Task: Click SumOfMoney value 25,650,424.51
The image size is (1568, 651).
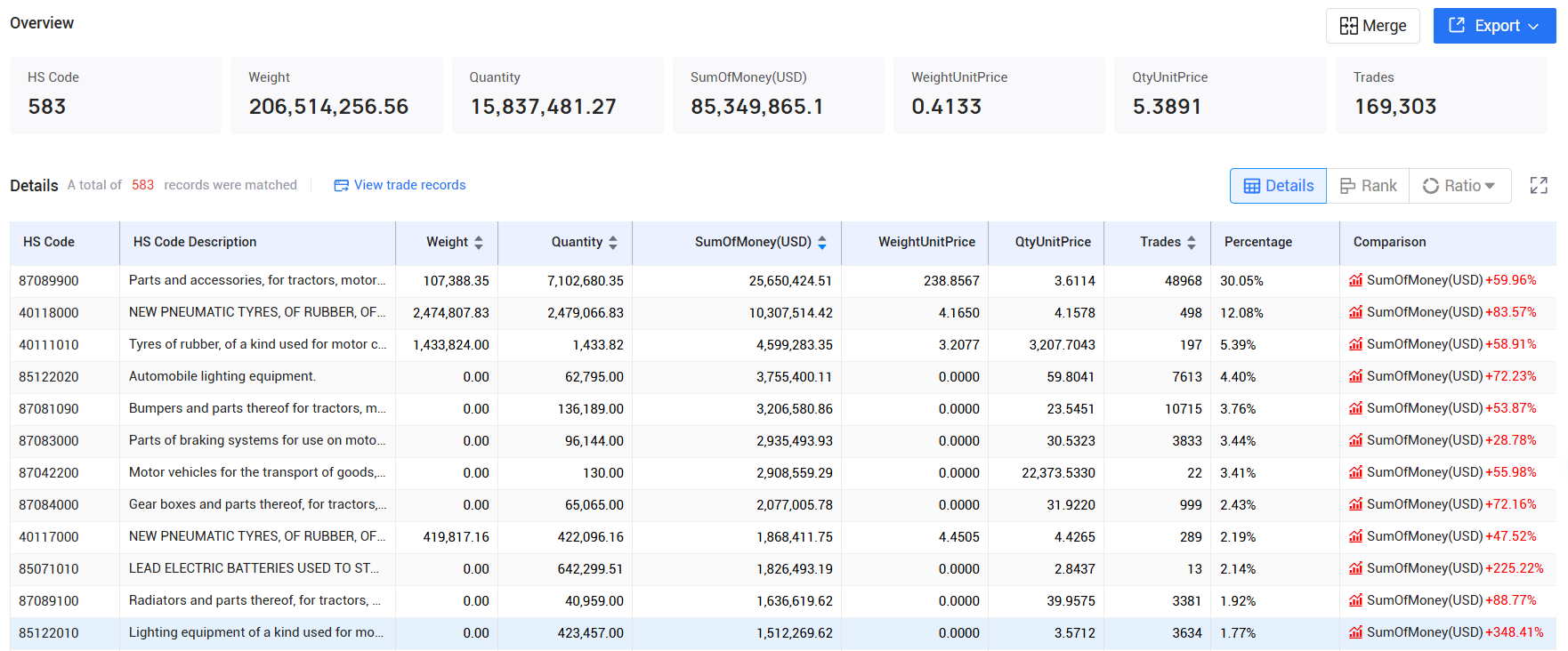Action: 790,281
